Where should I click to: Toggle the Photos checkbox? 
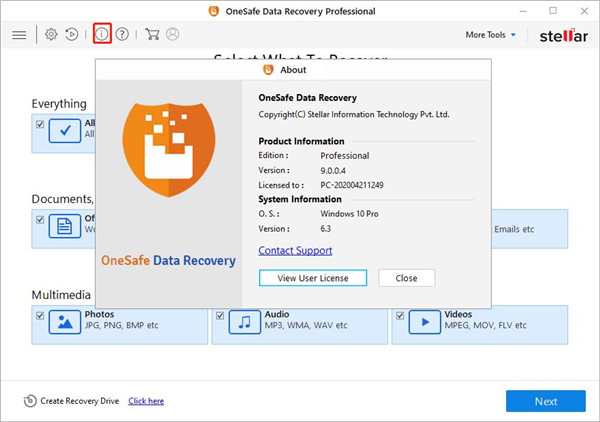40,316
